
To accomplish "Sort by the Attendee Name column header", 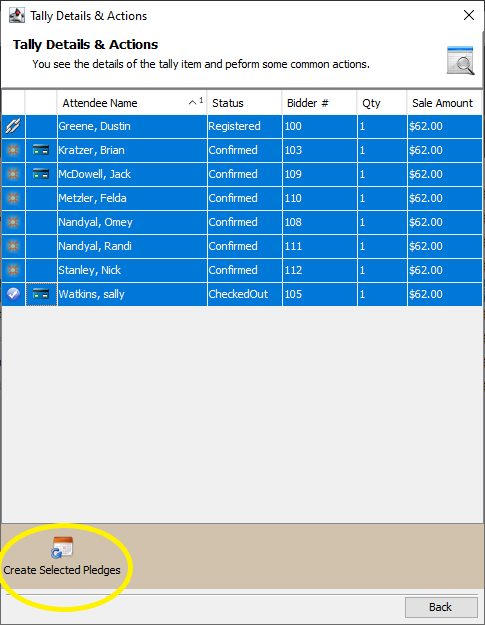I will click(132, 103).
